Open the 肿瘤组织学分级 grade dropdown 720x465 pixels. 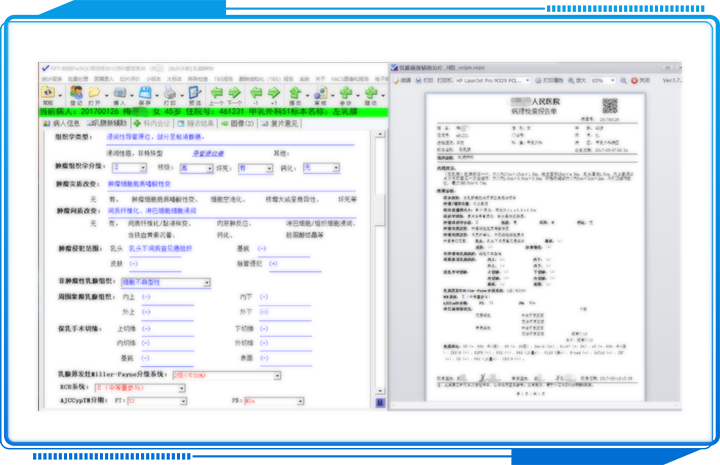click(x=142, y=169)
